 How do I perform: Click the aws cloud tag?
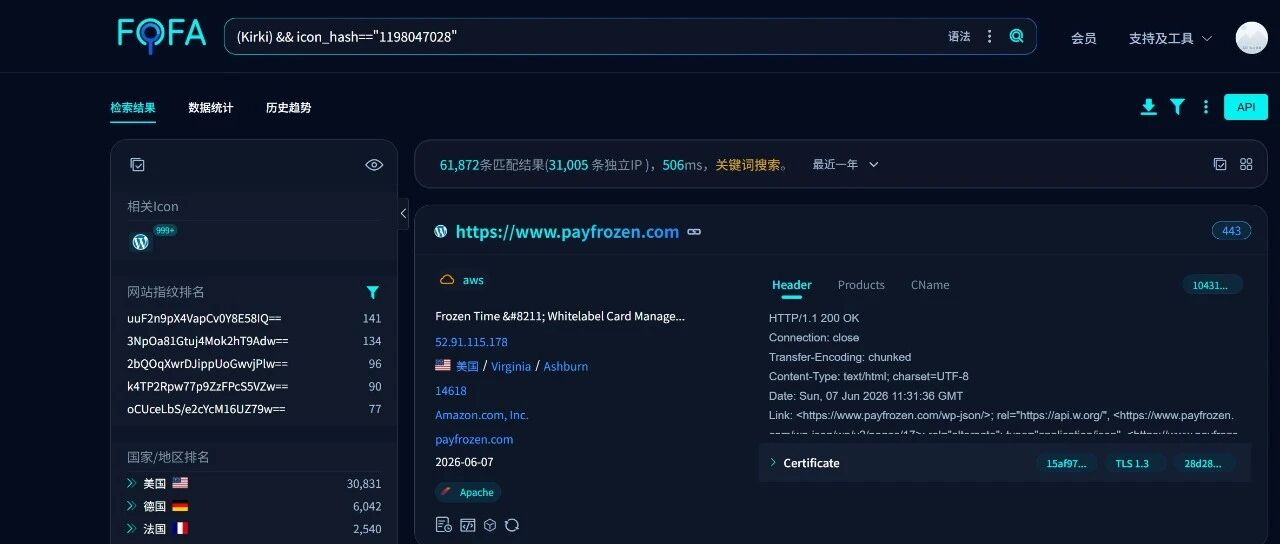pyautogui.click(x=462, y=280)
